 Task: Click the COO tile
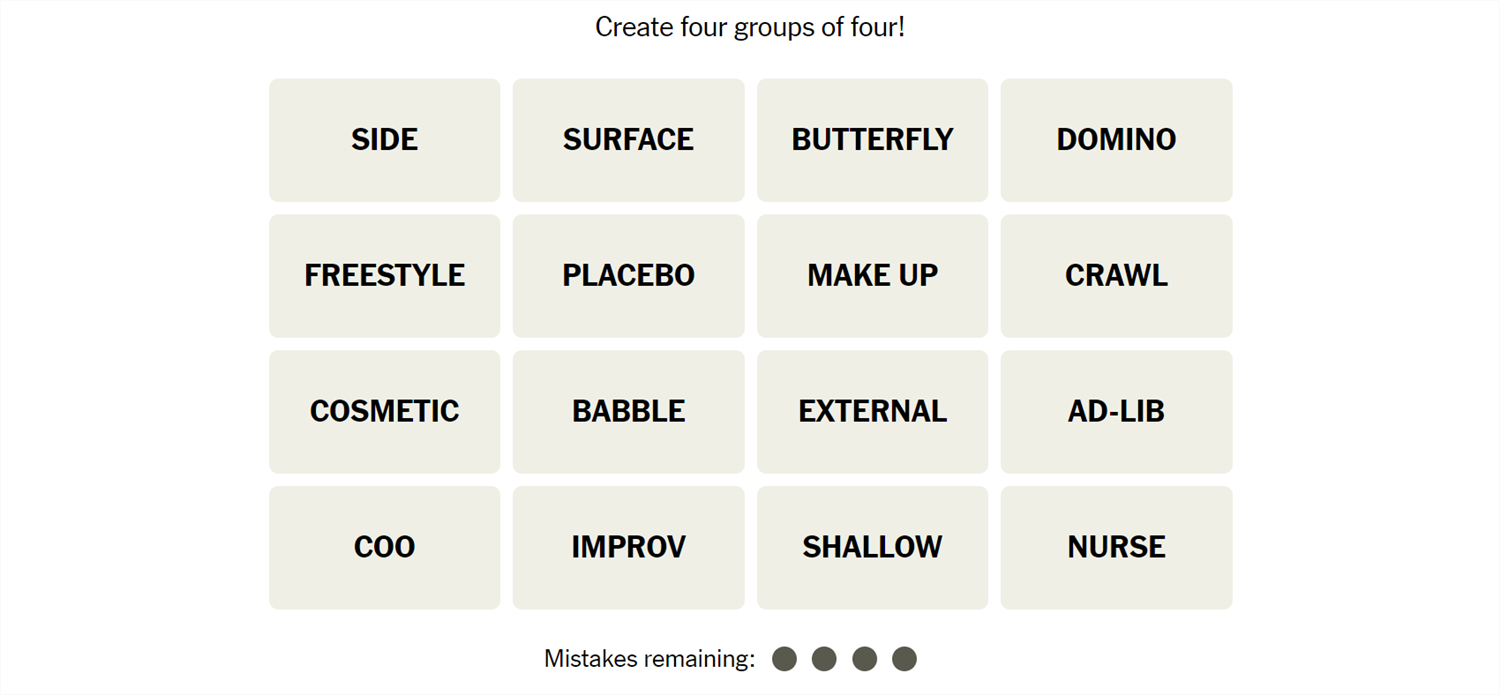[x=384, y=548]
